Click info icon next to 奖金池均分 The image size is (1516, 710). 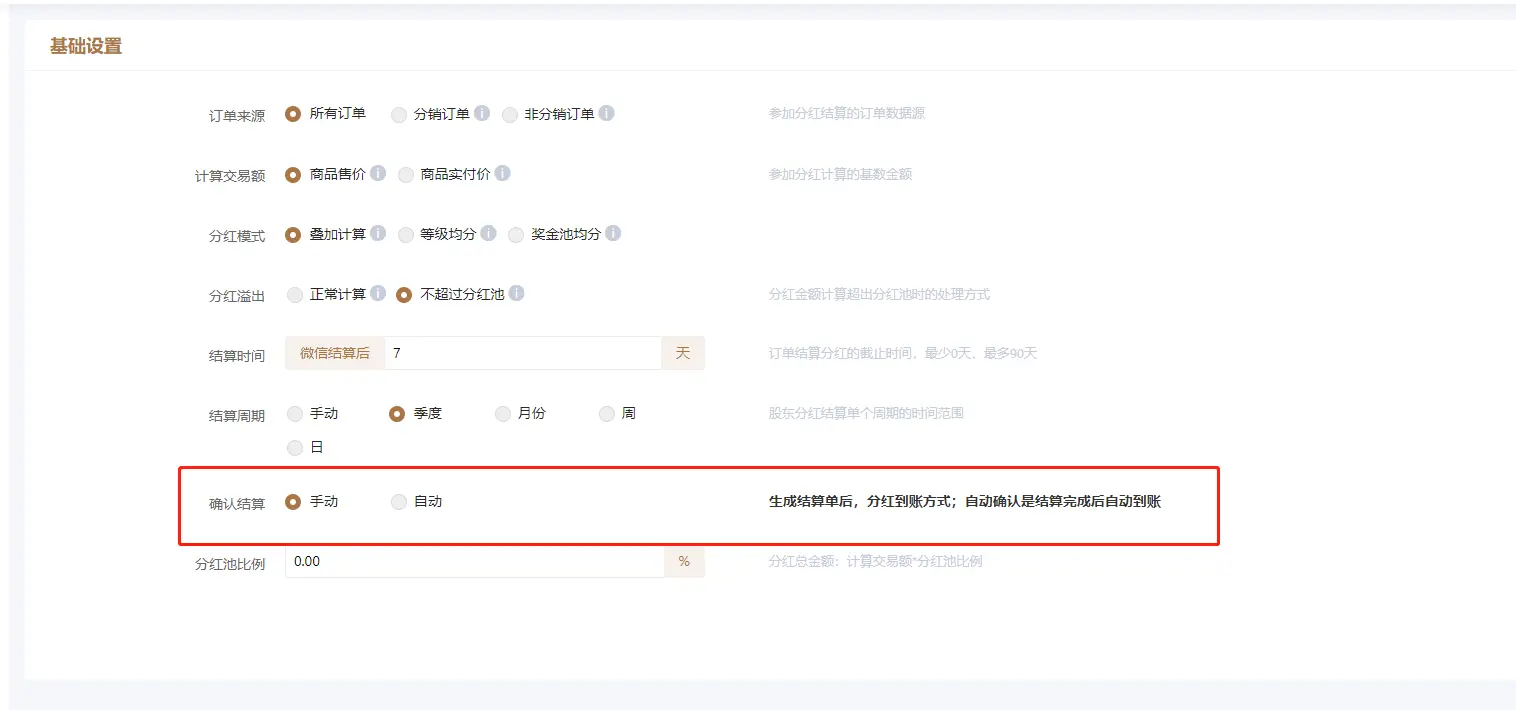pos(614,233)
